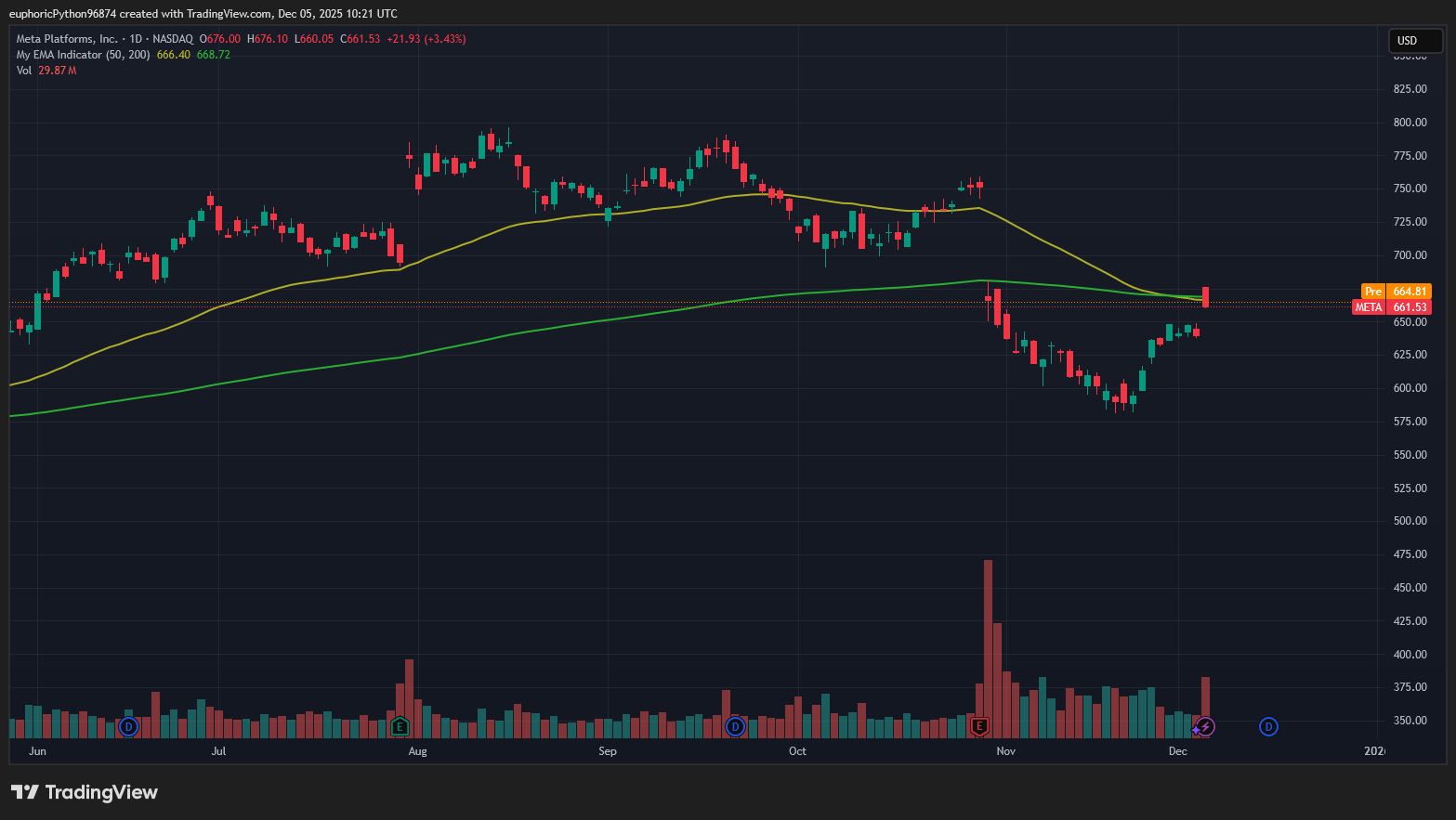Click the 700.00 price axis label

click(x=1410, y=255)
